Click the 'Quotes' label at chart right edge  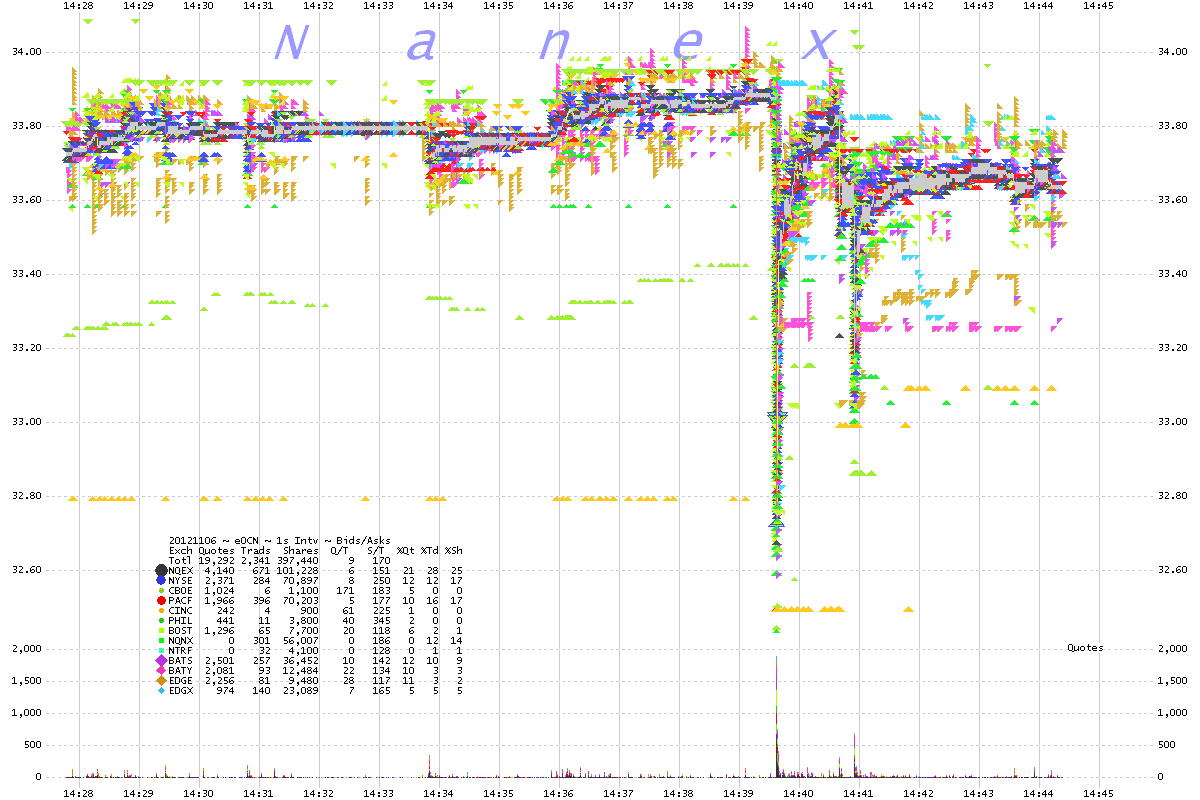(1084, 648)
